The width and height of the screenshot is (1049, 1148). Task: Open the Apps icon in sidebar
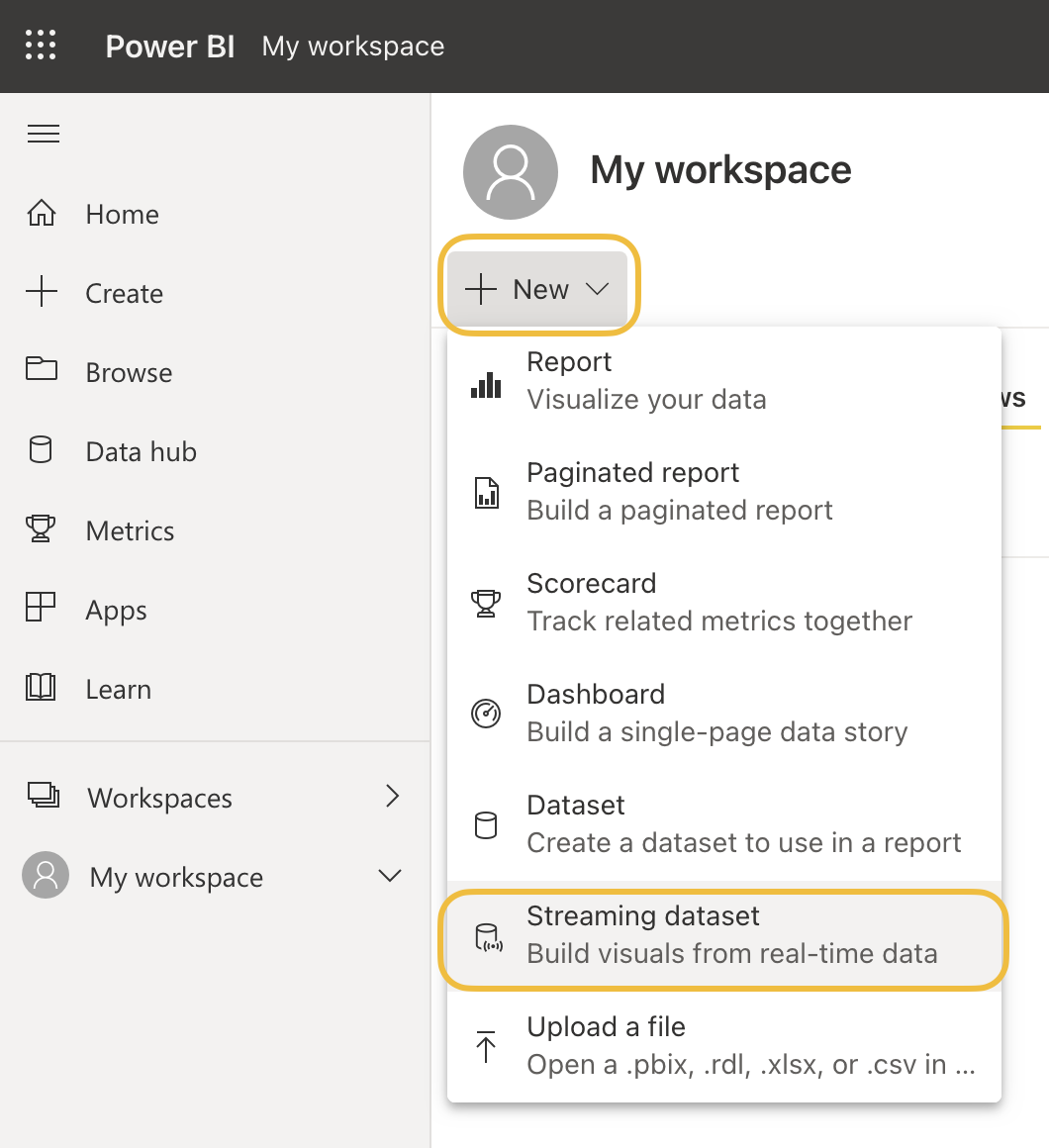[x=41, y=609]
